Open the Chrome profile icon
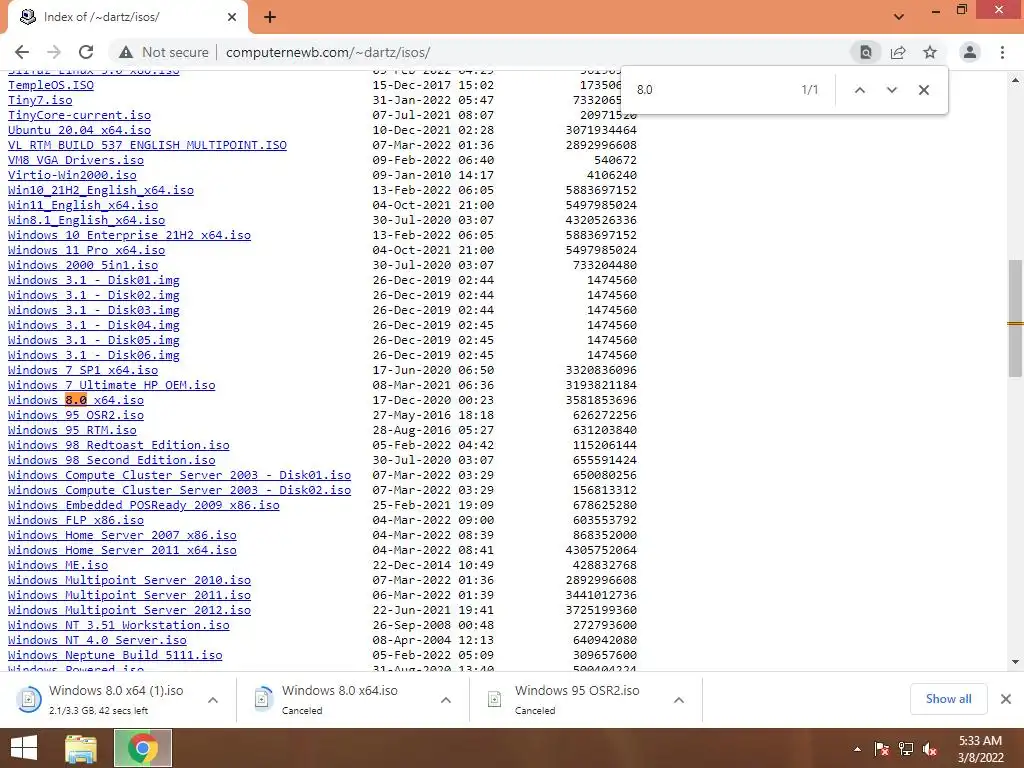This screenshot has width=1024, height=768. [970, 52]
